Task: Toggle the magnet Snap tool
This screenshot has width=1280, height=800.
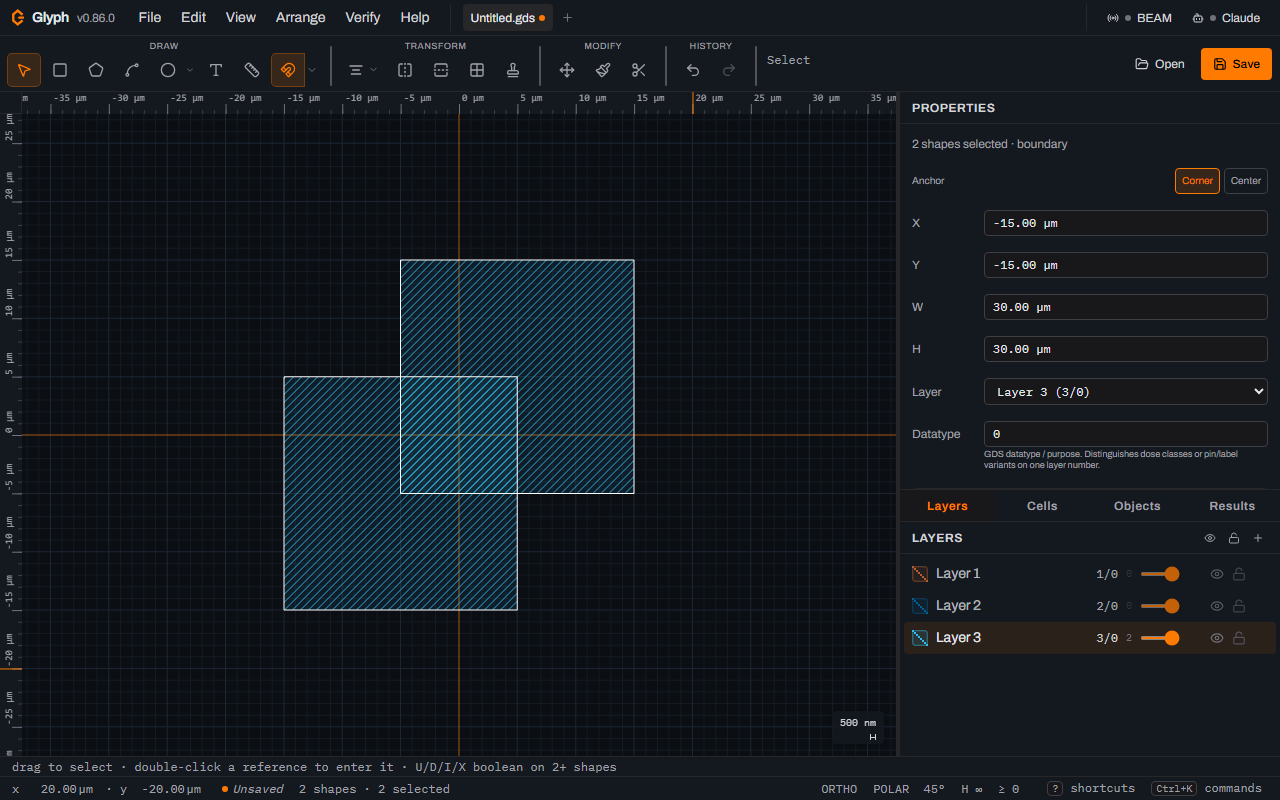Action: click(x=288, y=70)
